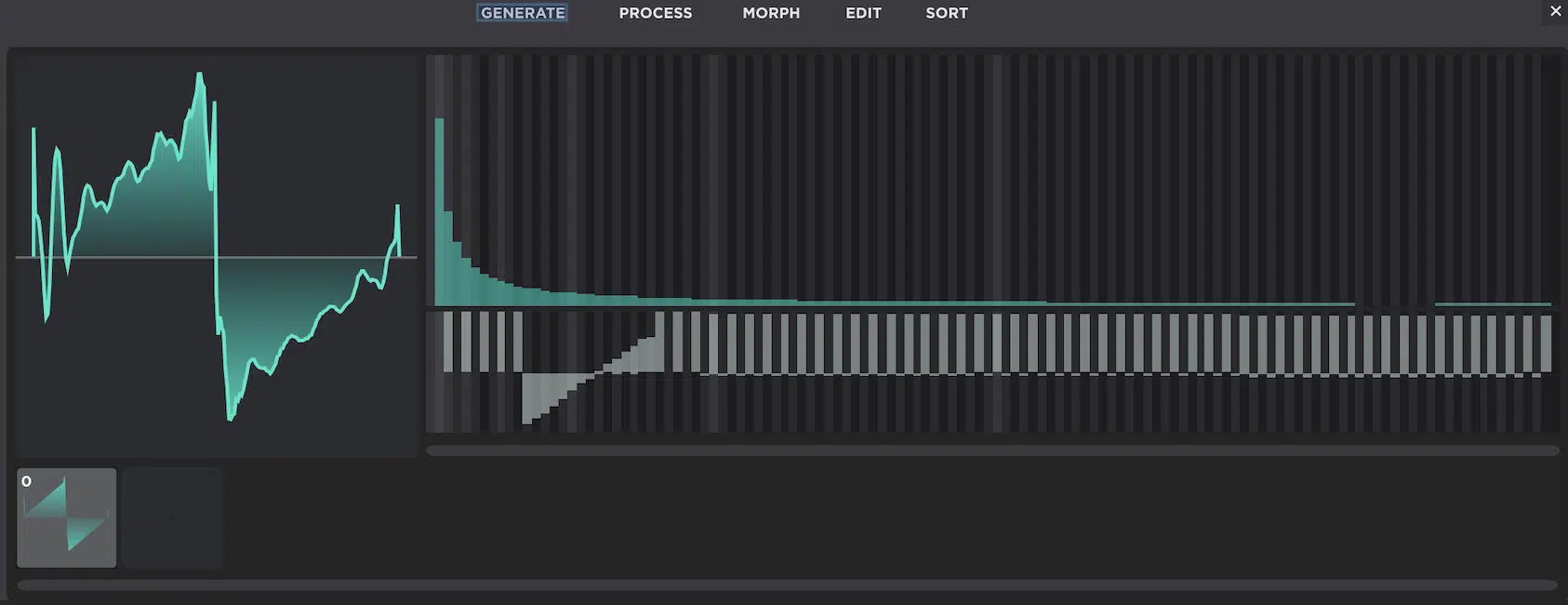Go to the EDIT tab
The width and height of the screenshot is (1568, 605).
tap(862, 13)
